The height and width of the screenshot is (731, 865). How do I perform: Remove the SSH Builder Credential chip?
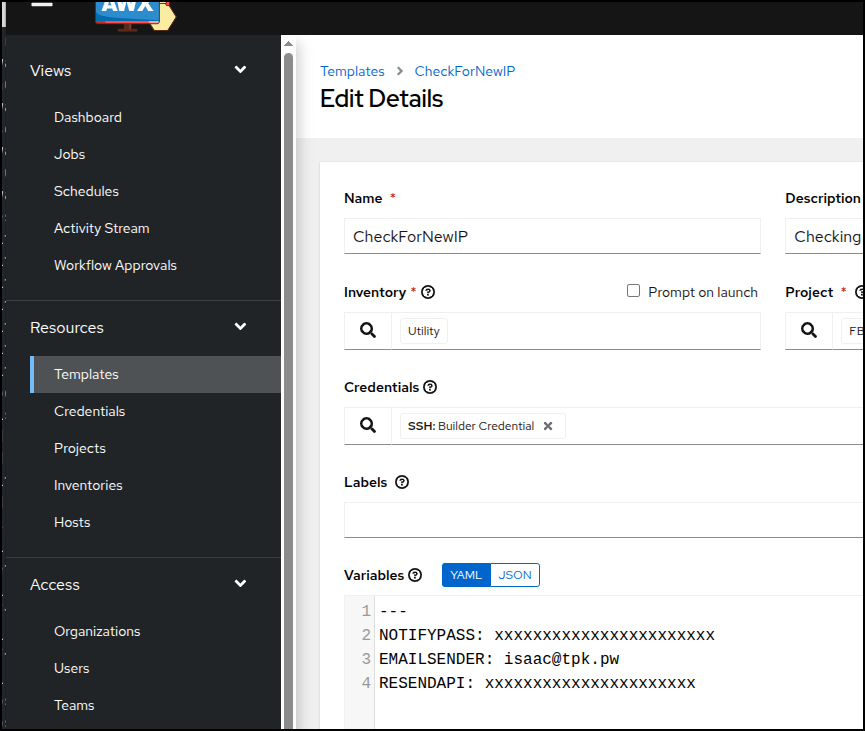click(x=548, y=425)
